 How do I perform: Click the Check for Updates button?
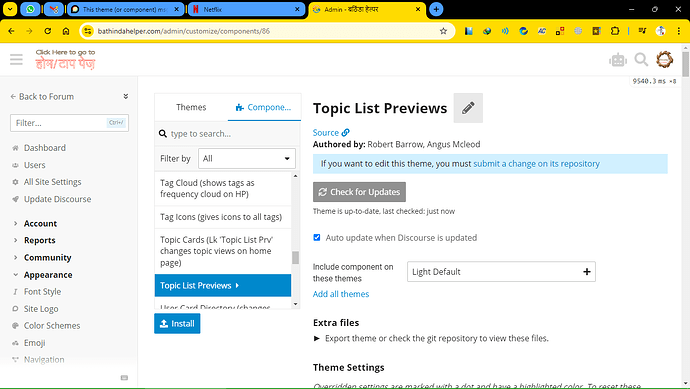(360, 192)
